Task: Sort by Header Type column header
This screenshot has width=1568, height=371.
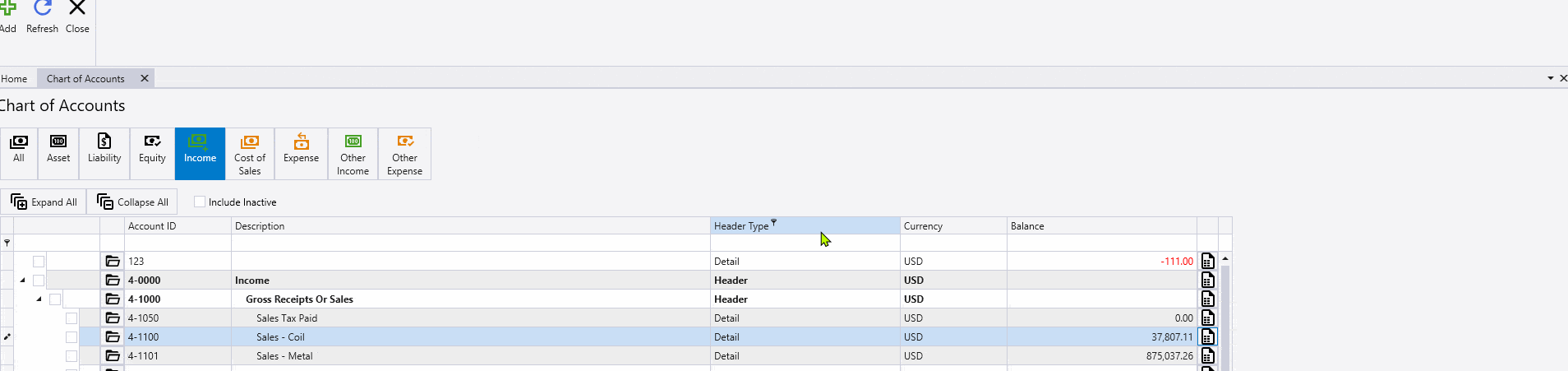Action: coord(805,226)
